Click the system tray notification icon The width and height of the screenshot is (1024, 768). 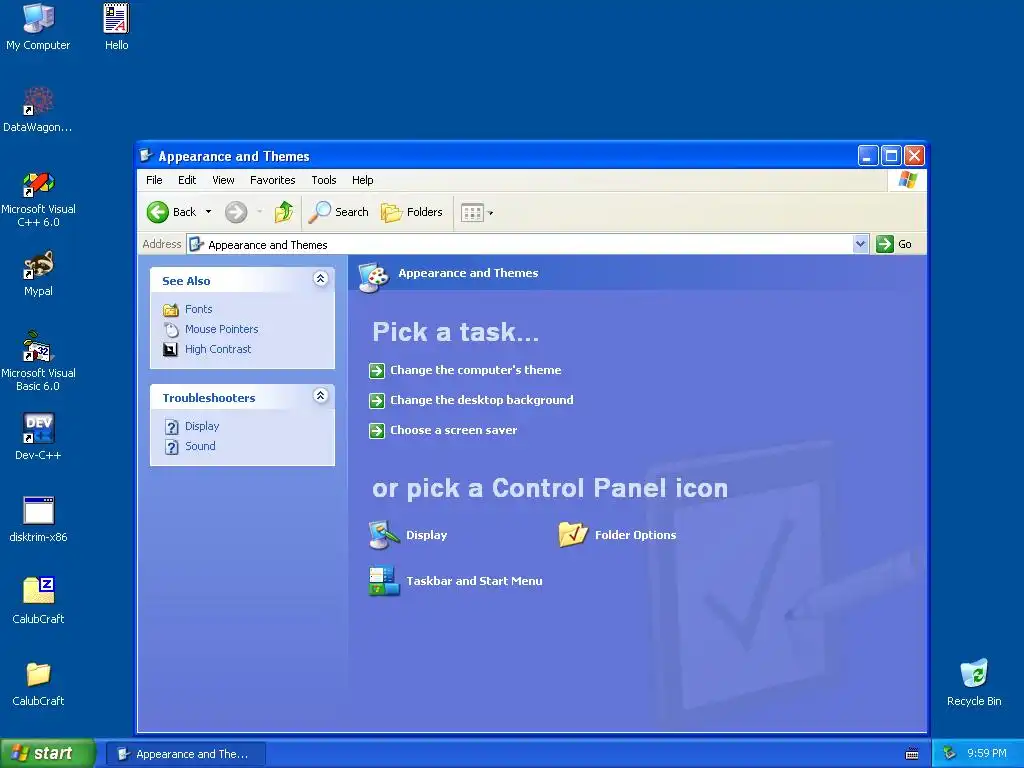point(950,753)
